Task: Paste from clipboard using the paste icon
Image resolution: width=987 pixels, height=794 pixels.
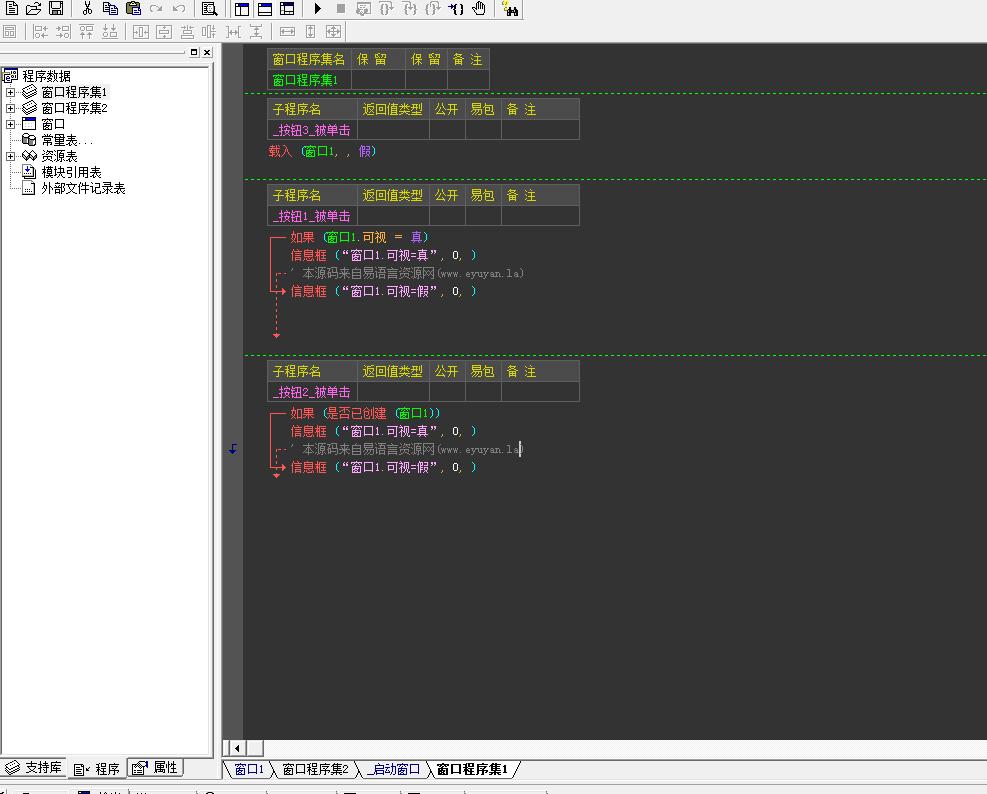Action: pos(133,8)
